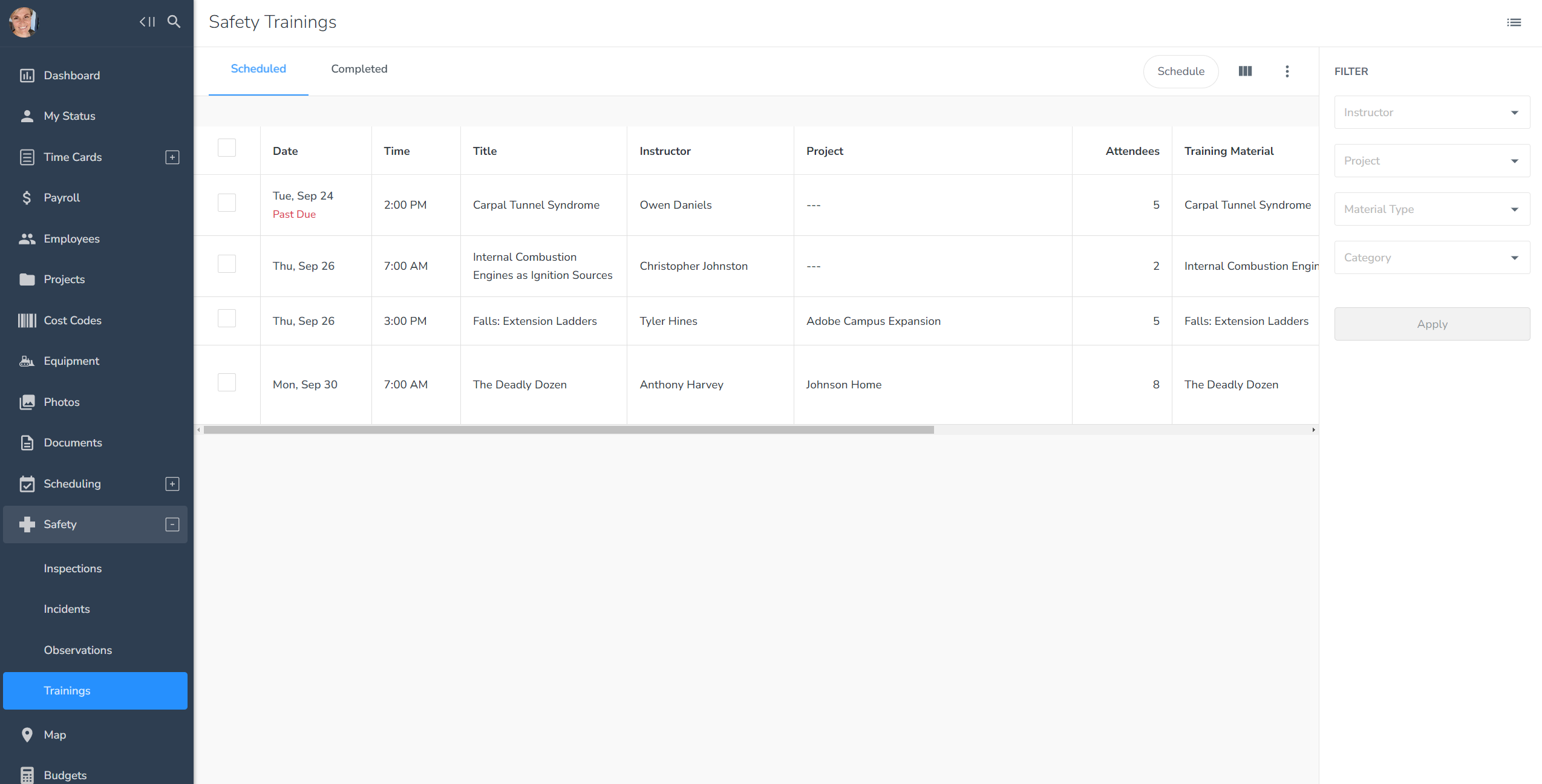Viewport: 1542px width, 784px height.
Task: Click the Schedule button
Action: pos(1181,71)
